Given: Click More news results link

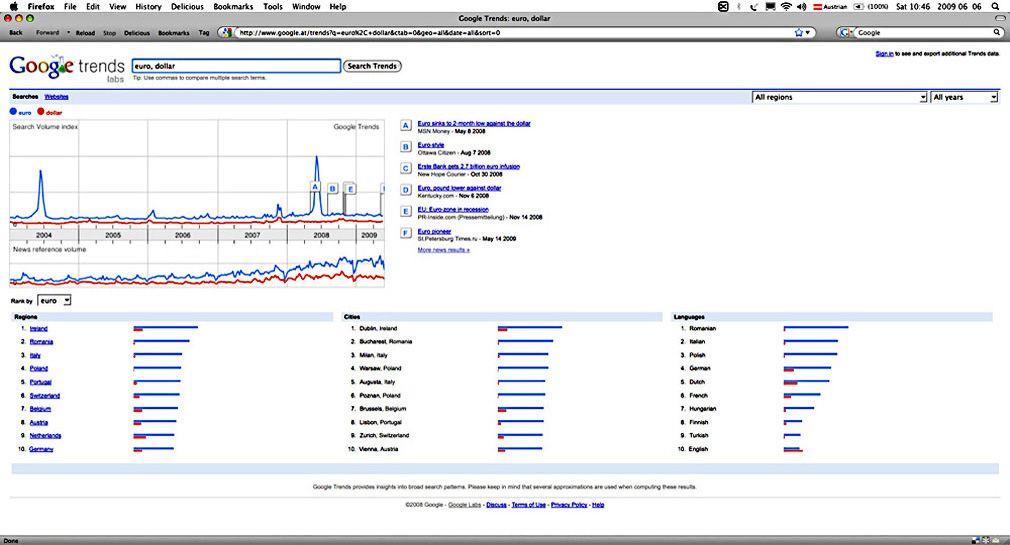Looking at the screenshot, I should coord(443,250).
